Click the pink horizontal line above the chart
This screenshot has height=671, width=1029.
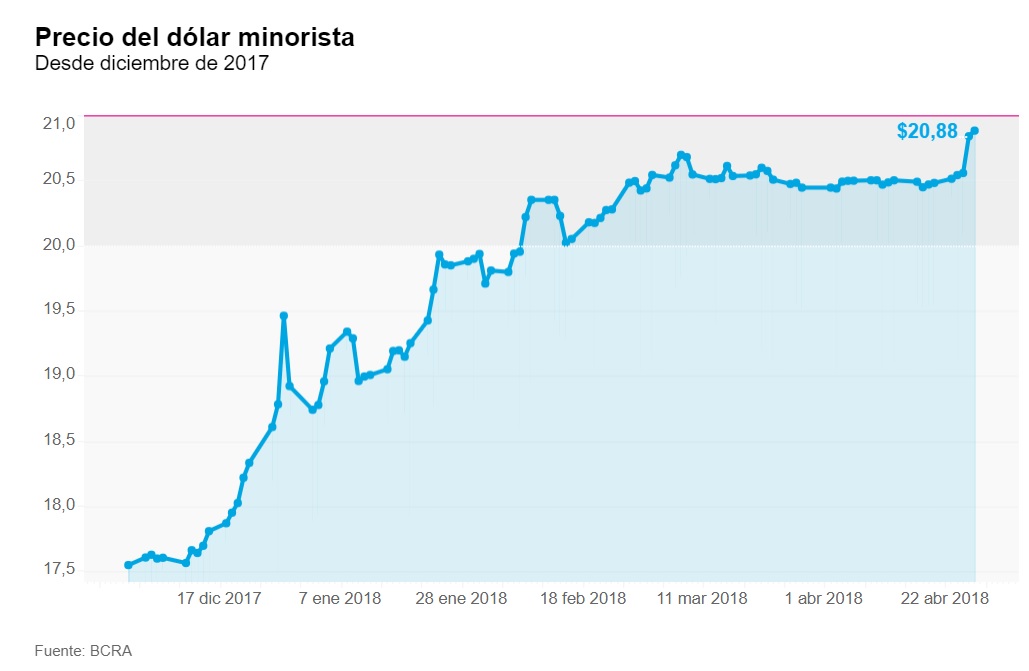(x=500, y=116)
